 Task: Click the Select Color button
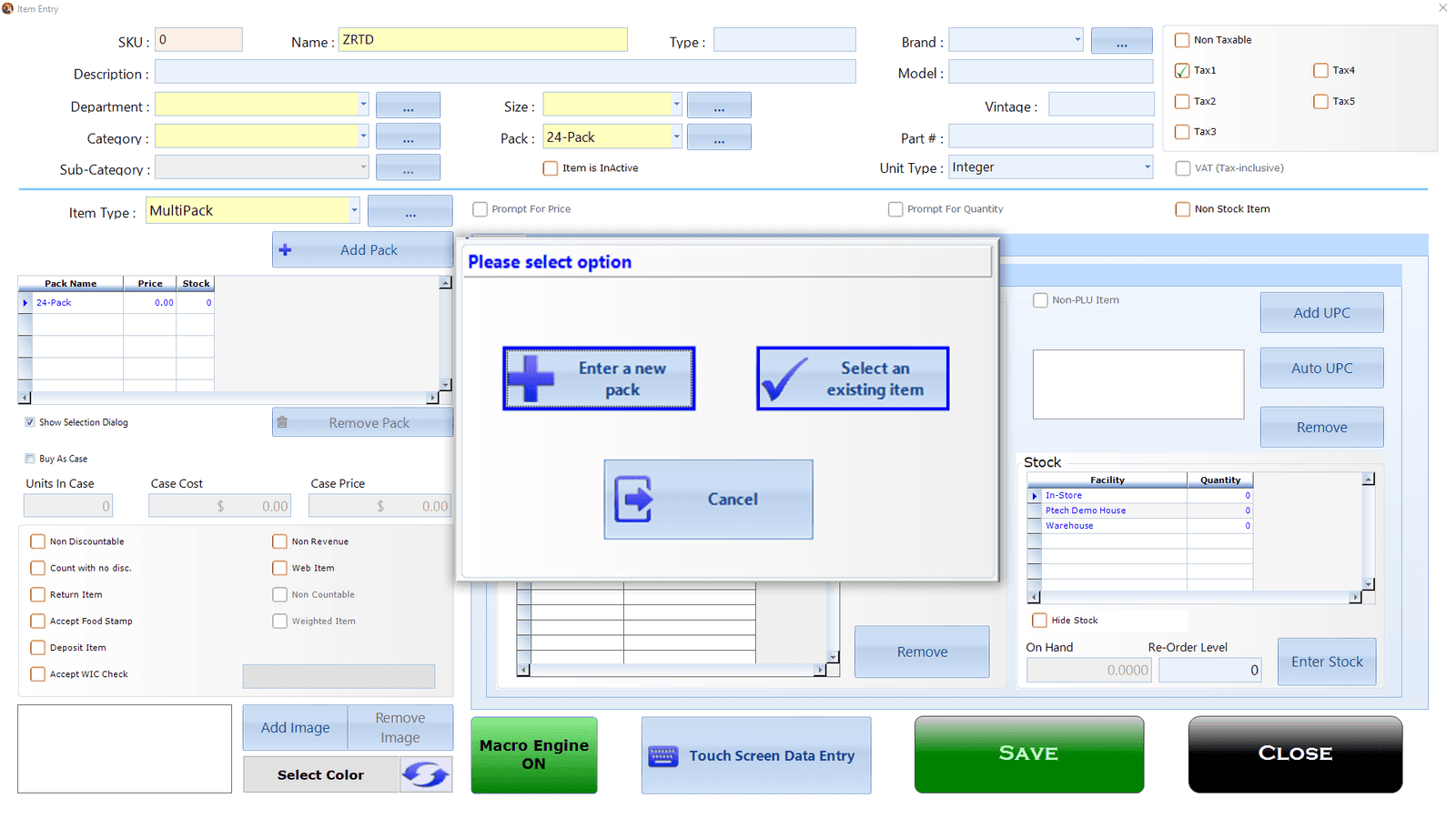[x=320, y=774]
